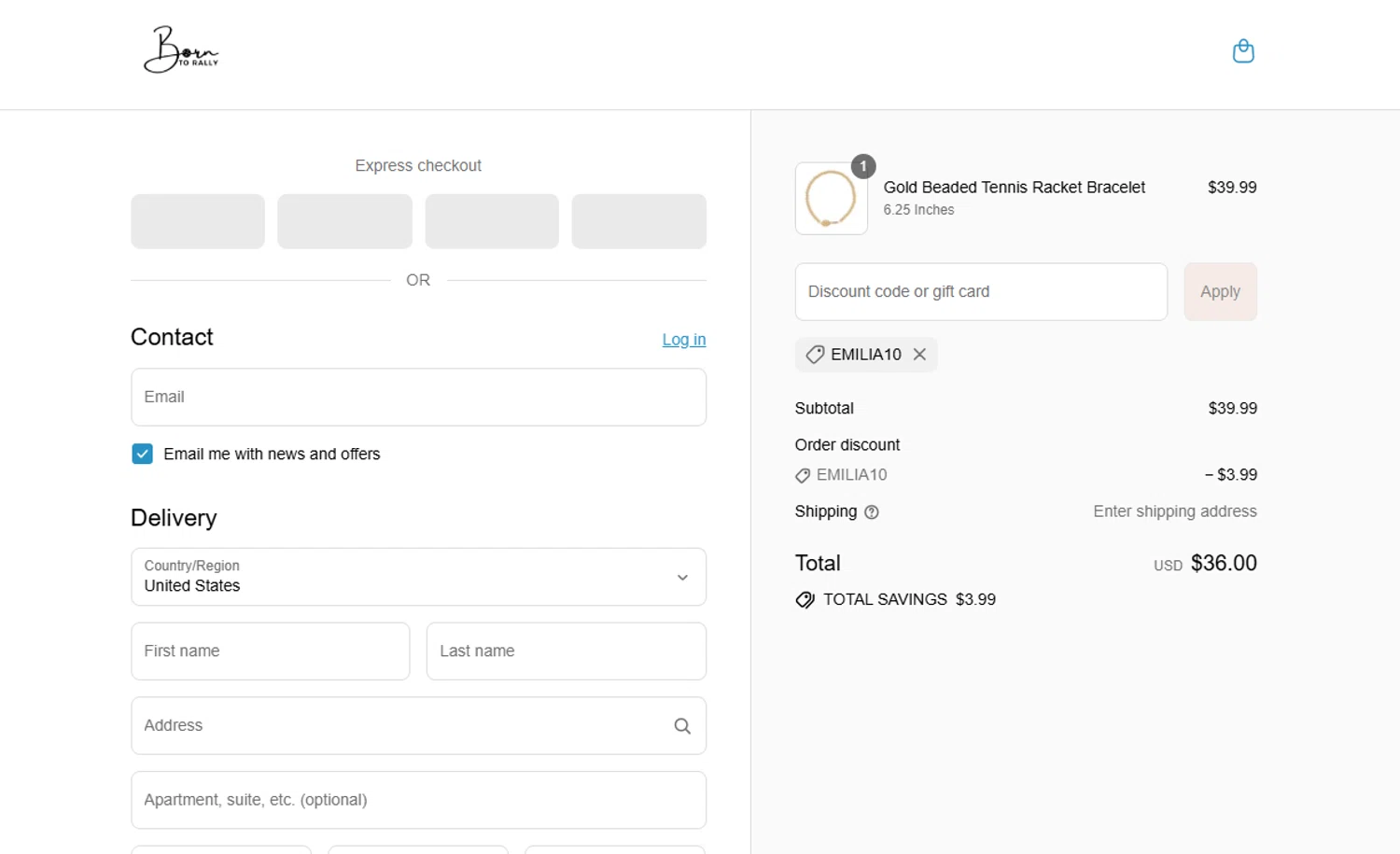Click the 6.25 Inches variant text

point(918,210)
